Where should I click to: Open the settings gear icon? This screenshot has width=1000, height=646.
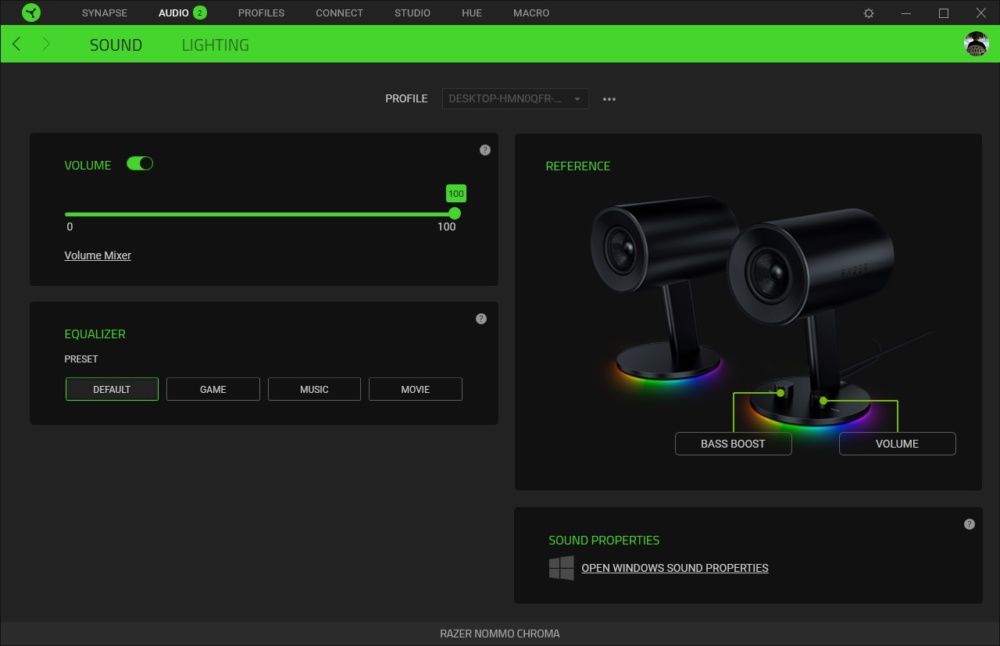click(x=869, y=13)
